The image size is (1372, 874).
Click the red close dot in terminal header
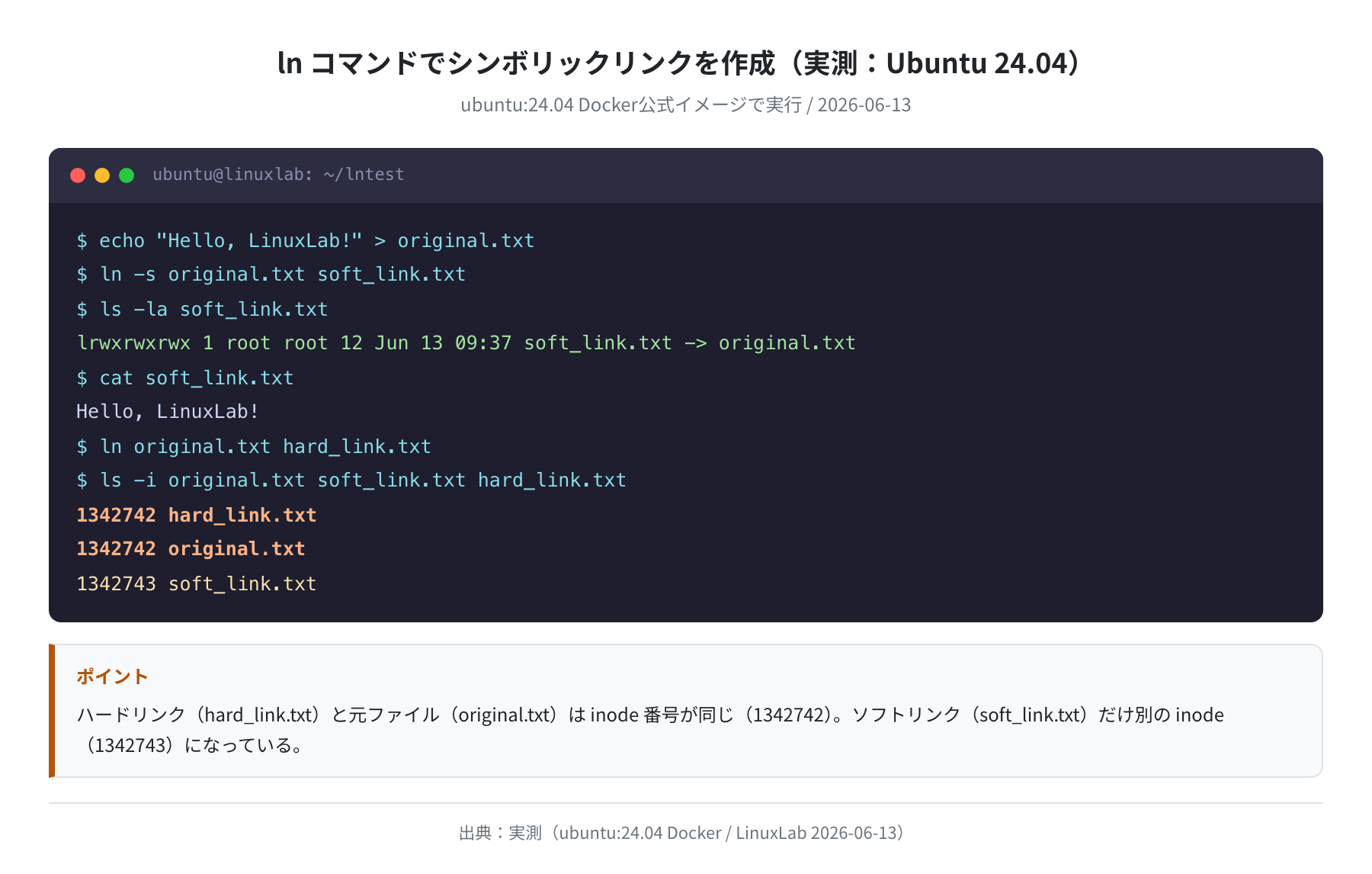[x=78, y=175]
